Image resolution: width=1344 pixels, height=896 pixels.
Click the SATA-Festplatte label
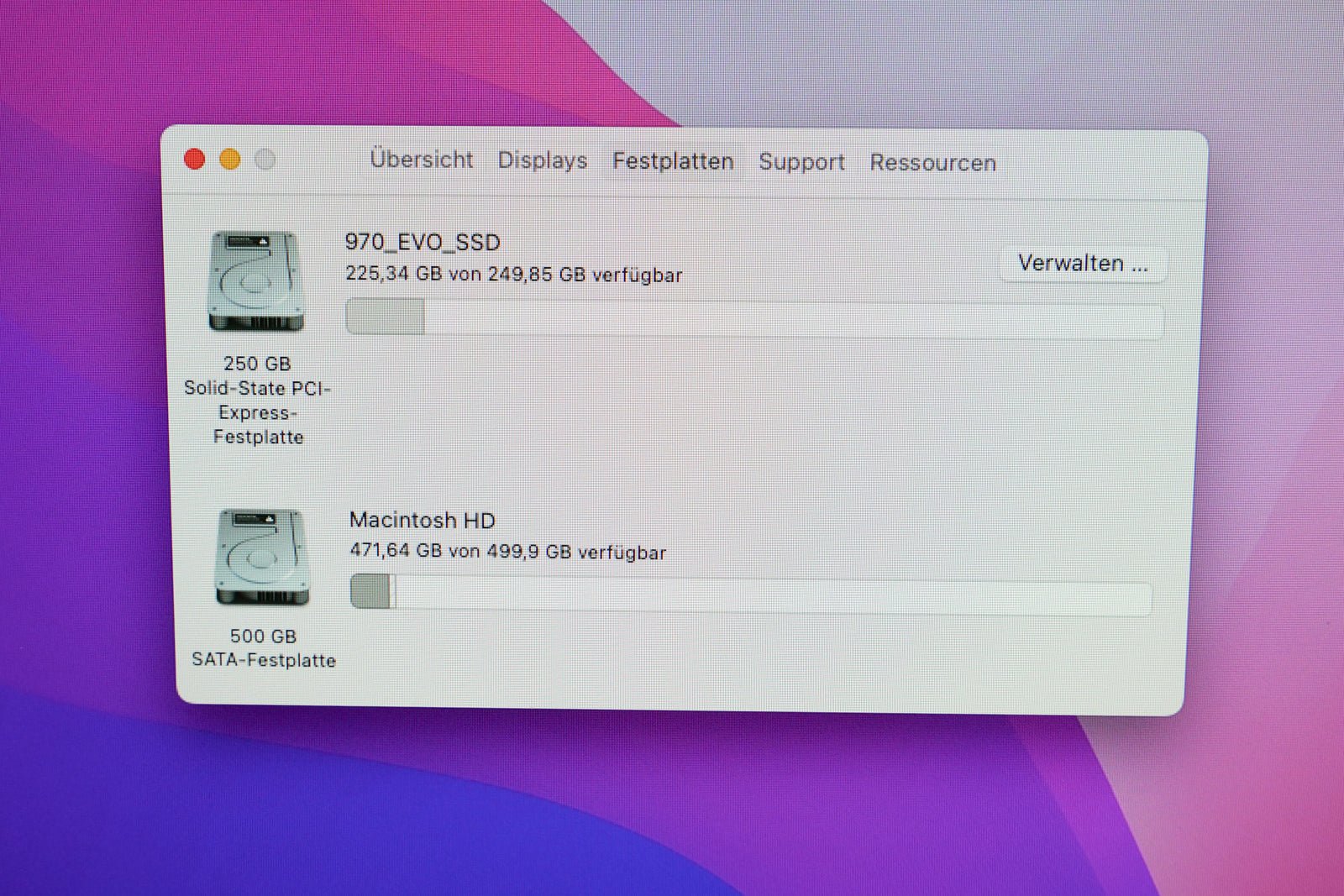click(x=264, y=660)
